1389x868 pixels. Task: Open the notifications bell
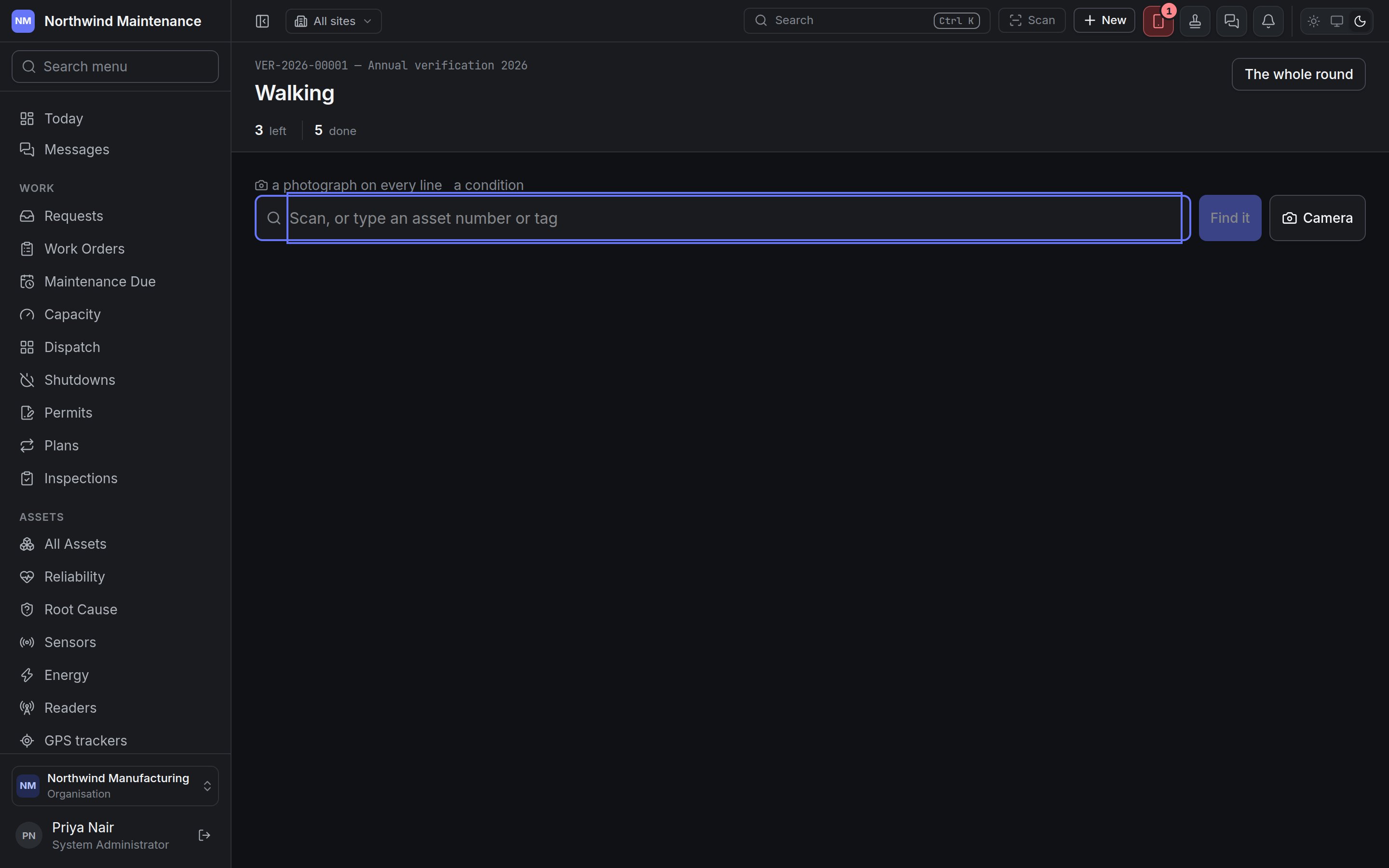pos(1268,21)
